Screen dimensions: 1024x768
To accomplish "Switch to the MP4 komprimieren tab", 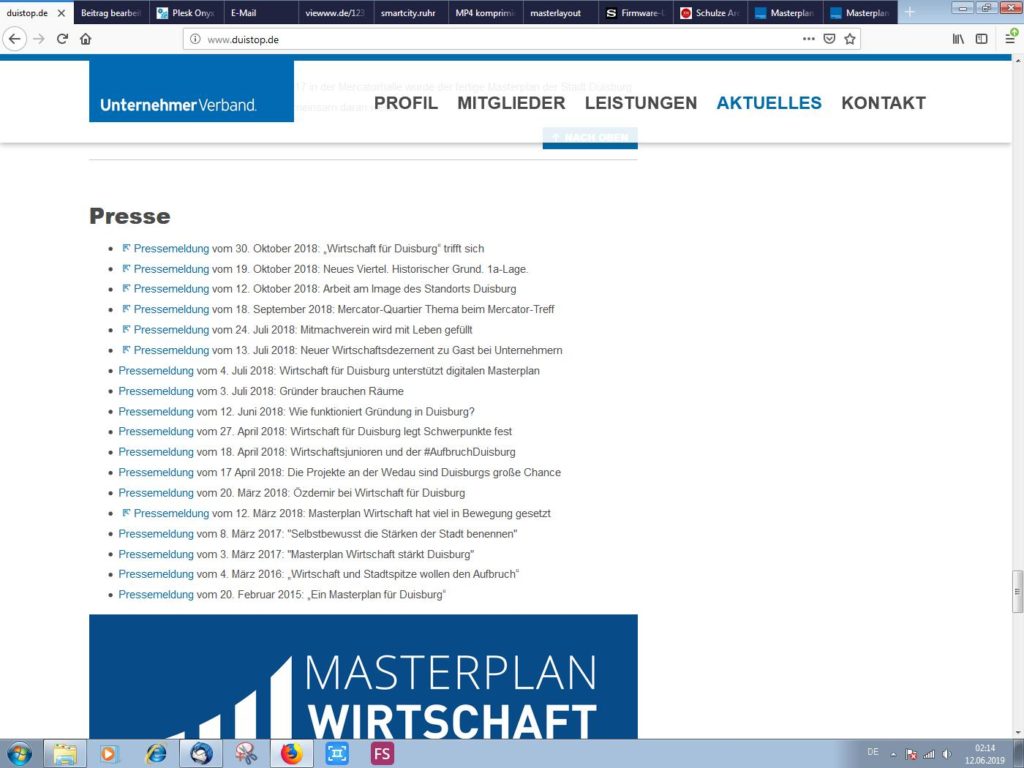I will click(486, 13).
